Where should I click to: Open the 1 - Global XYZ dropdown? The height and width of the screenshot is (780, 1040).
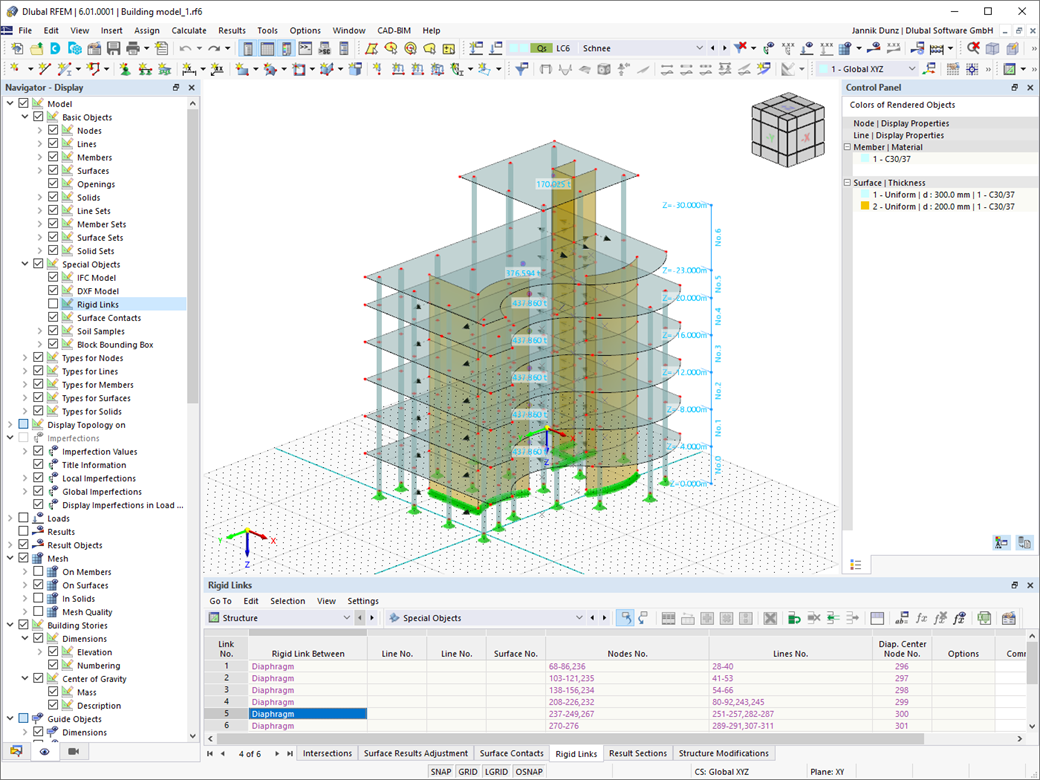(912, 69)
